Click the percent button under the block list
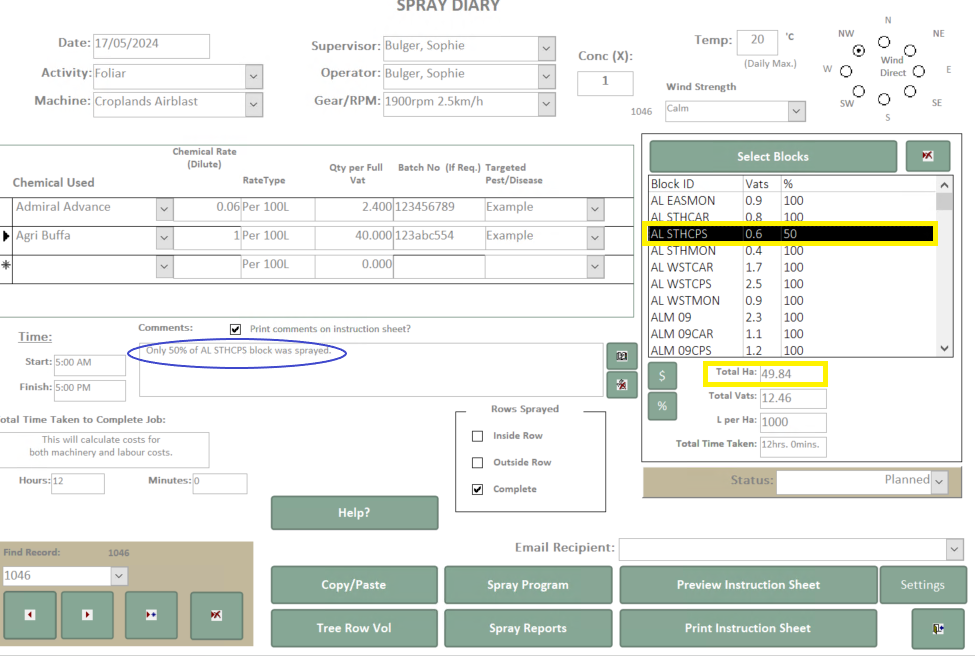This screenshot has height=656, width=975. point(662,407)
